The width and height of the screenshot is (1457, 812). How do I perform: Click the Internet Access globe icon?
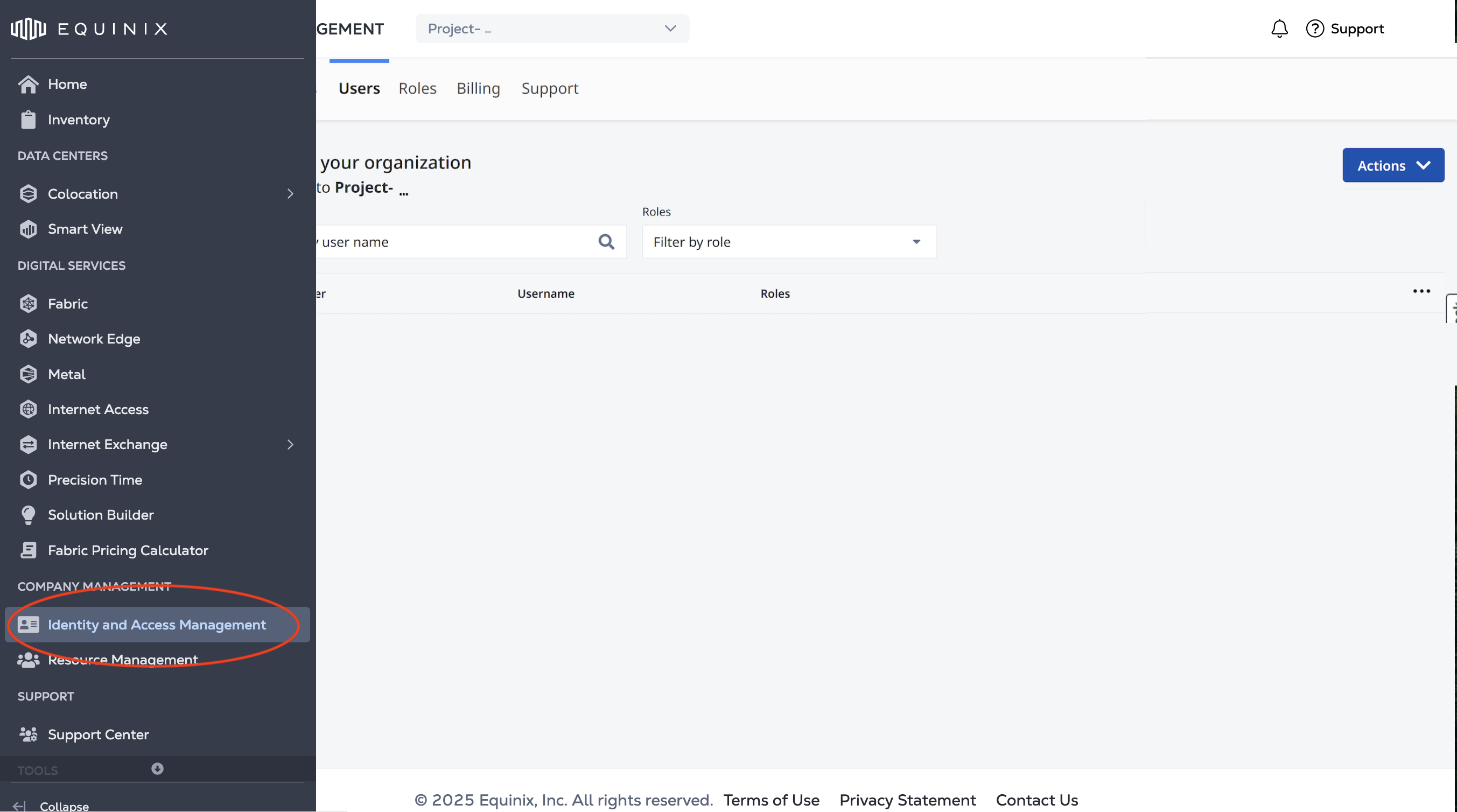pos(29,409)
